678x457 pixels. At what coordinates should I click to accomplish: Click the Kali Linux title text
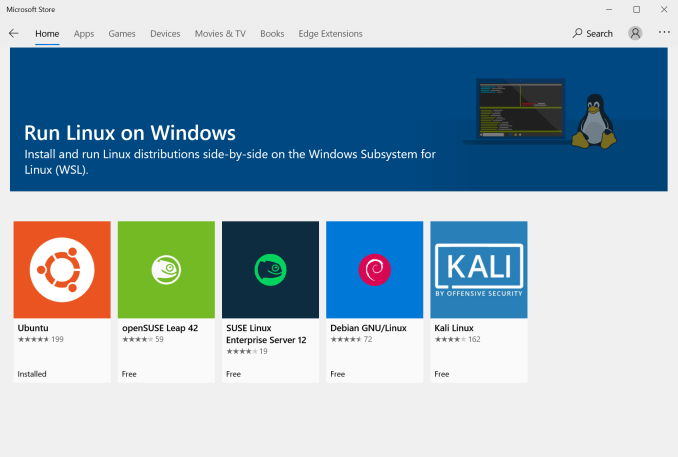click(x=454, y=328)
